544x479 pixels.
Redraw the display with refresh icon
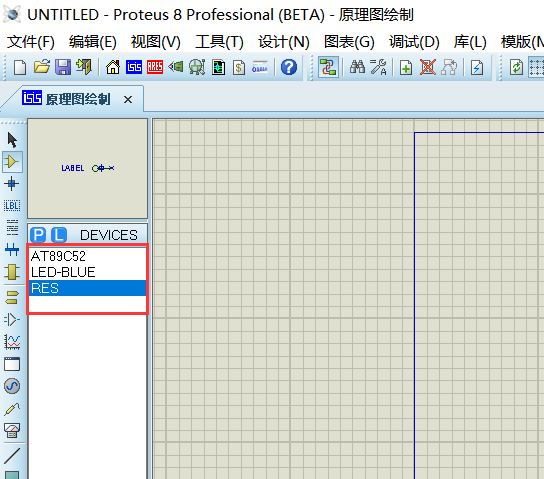[x=516, y=67]
